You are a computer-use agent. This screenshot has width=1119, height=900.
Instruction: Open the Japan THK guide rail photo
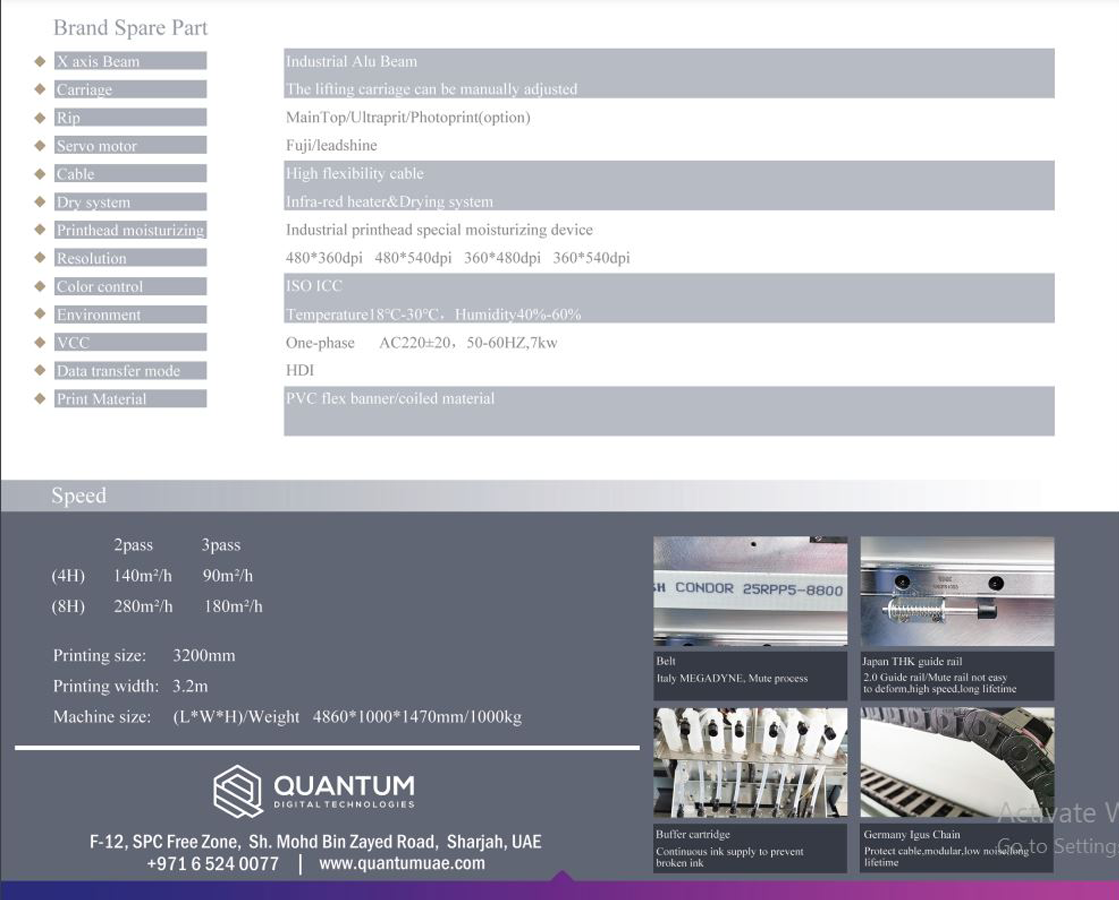click(957, 591)
